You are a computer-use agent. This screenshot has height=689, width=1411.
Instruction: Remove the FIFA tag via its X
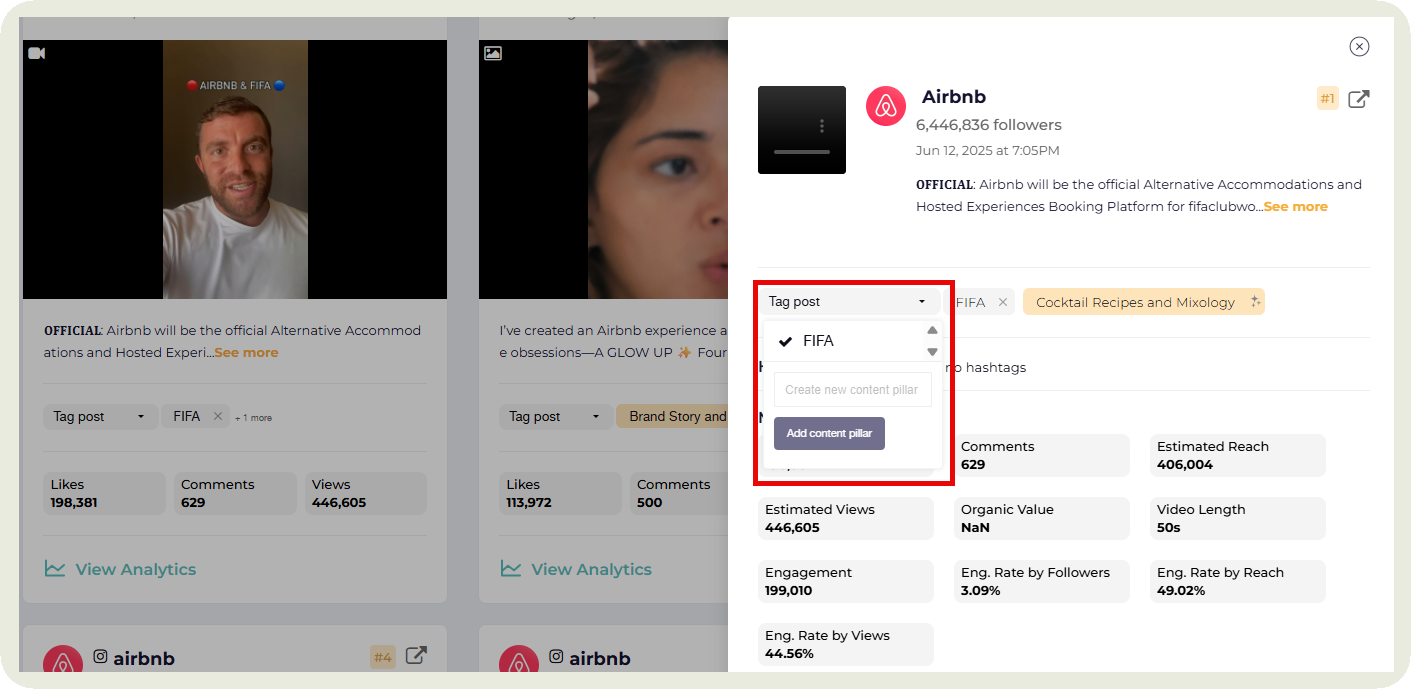1003,301
